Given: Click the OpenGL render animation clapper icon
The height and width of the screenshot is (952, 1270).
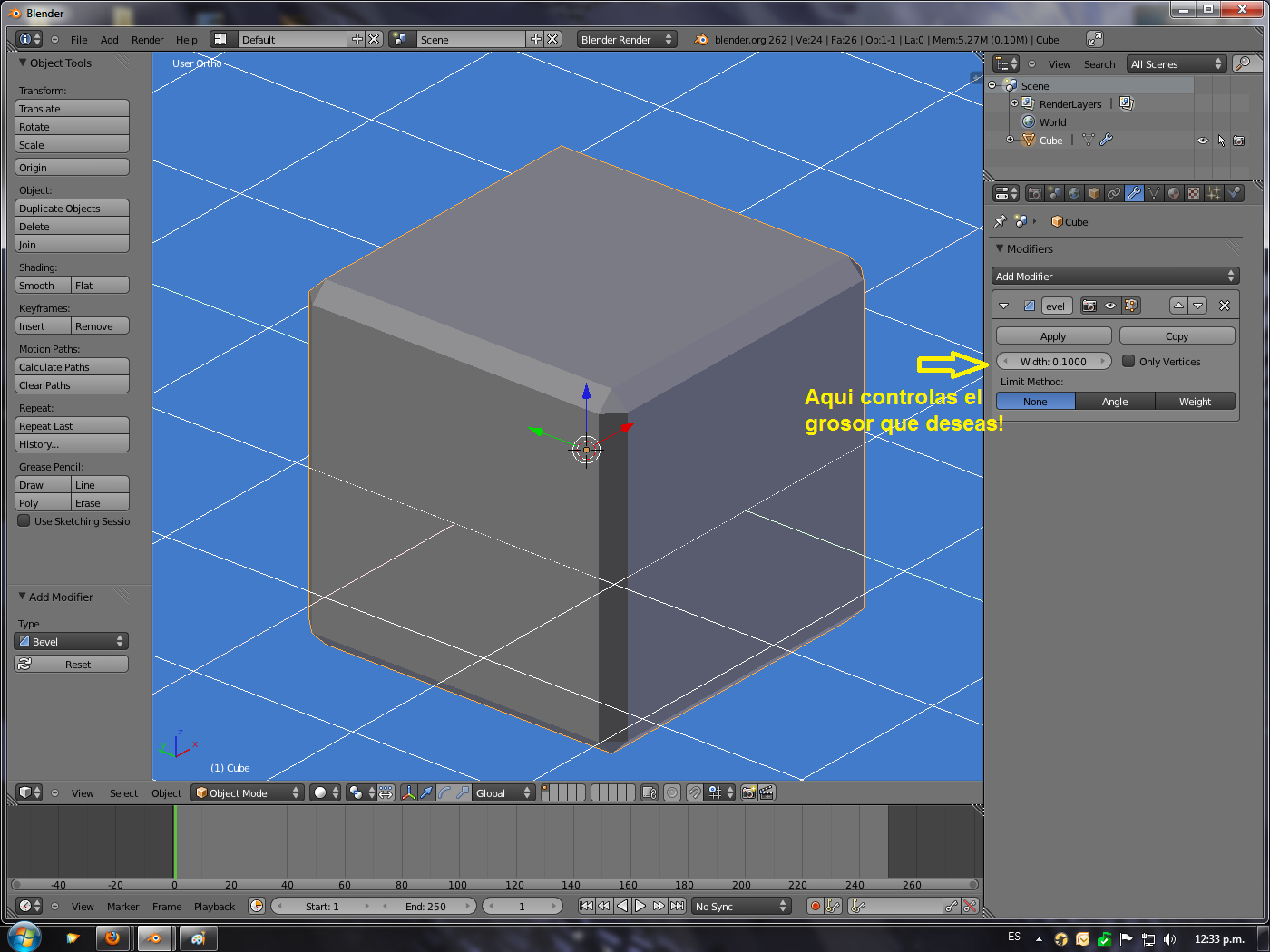Looking at the screenshot, I should [x=767, y=792].
